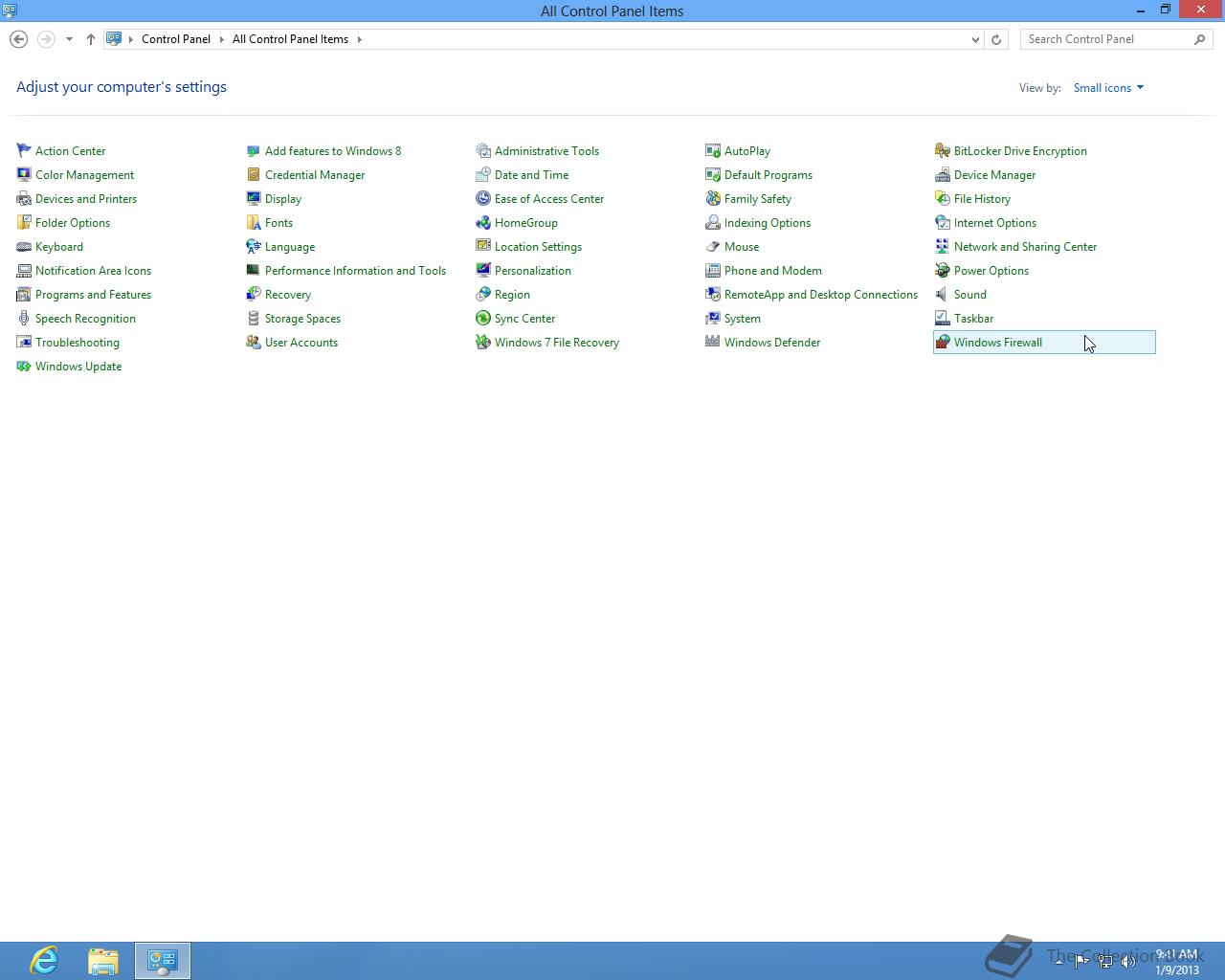The width and height of the screenshot is (1225, 980).
Task: Open the Power Options icon
Action: tap(943, 270)
